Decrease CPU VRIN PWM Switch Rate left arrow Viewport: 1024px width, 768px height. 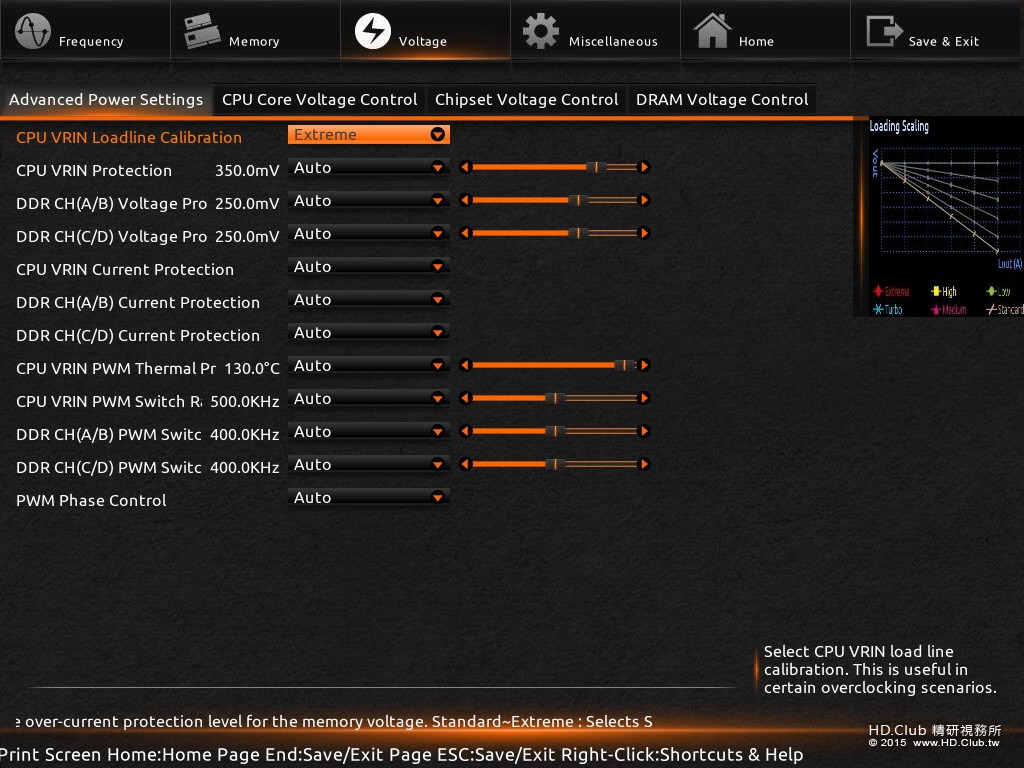point(465,398)
